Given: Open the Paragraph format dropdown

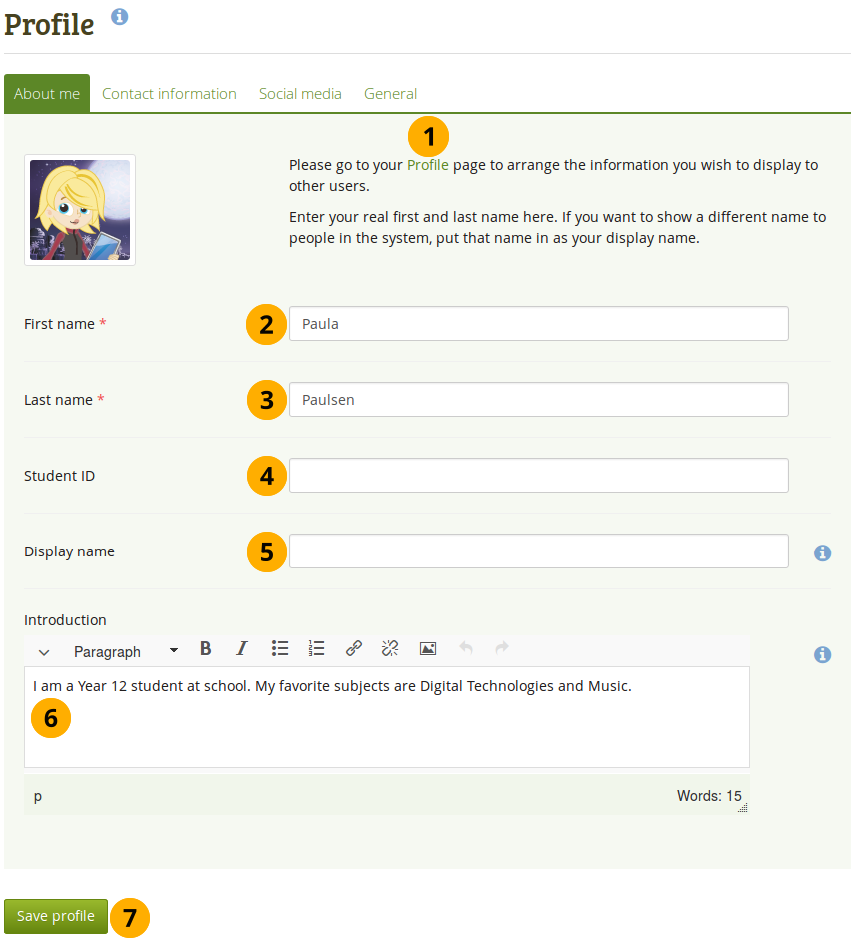Looking at the screenshot, I should [125, 651].
